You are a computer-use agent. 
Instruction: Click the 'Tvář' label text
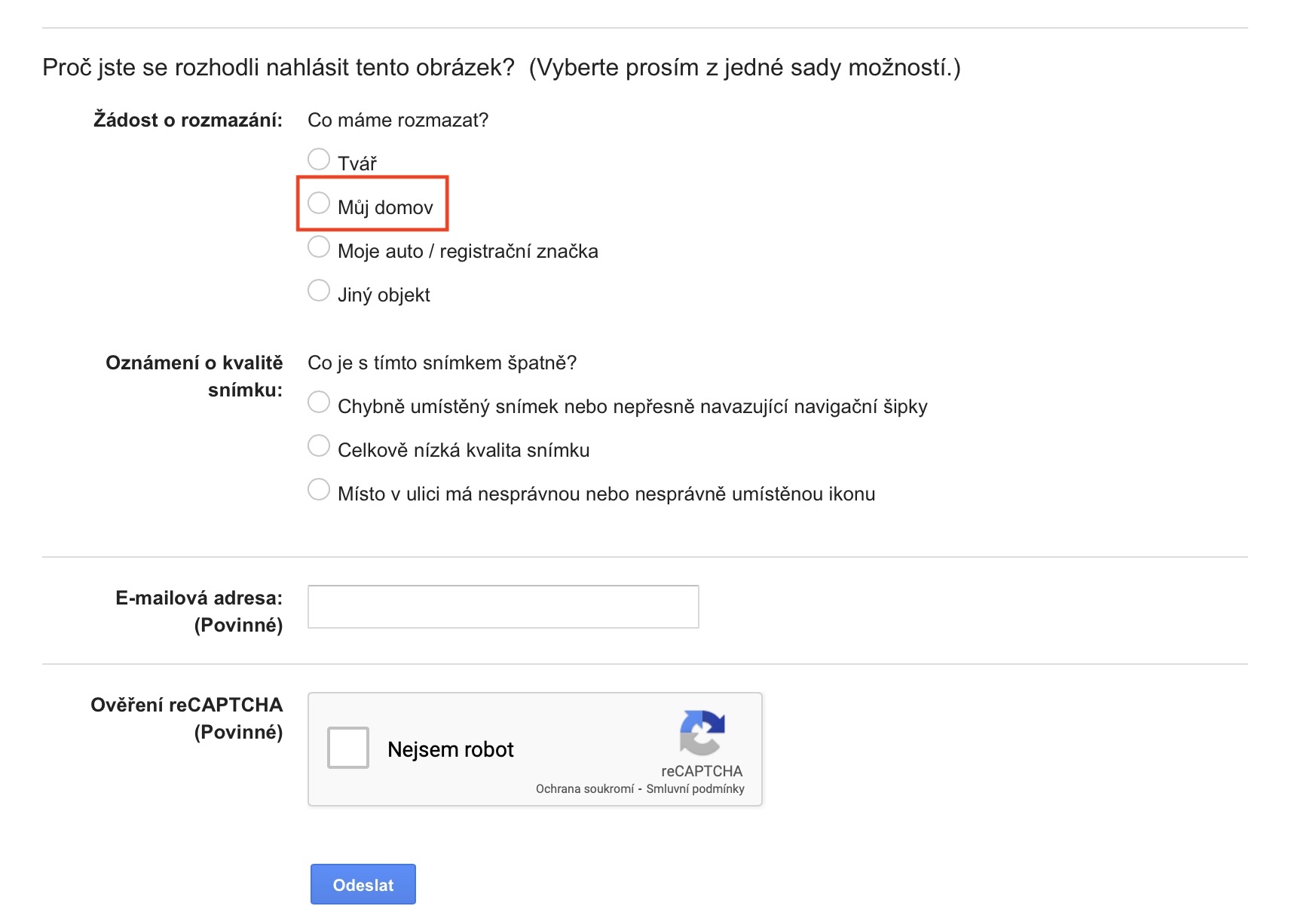click(357, 164)
